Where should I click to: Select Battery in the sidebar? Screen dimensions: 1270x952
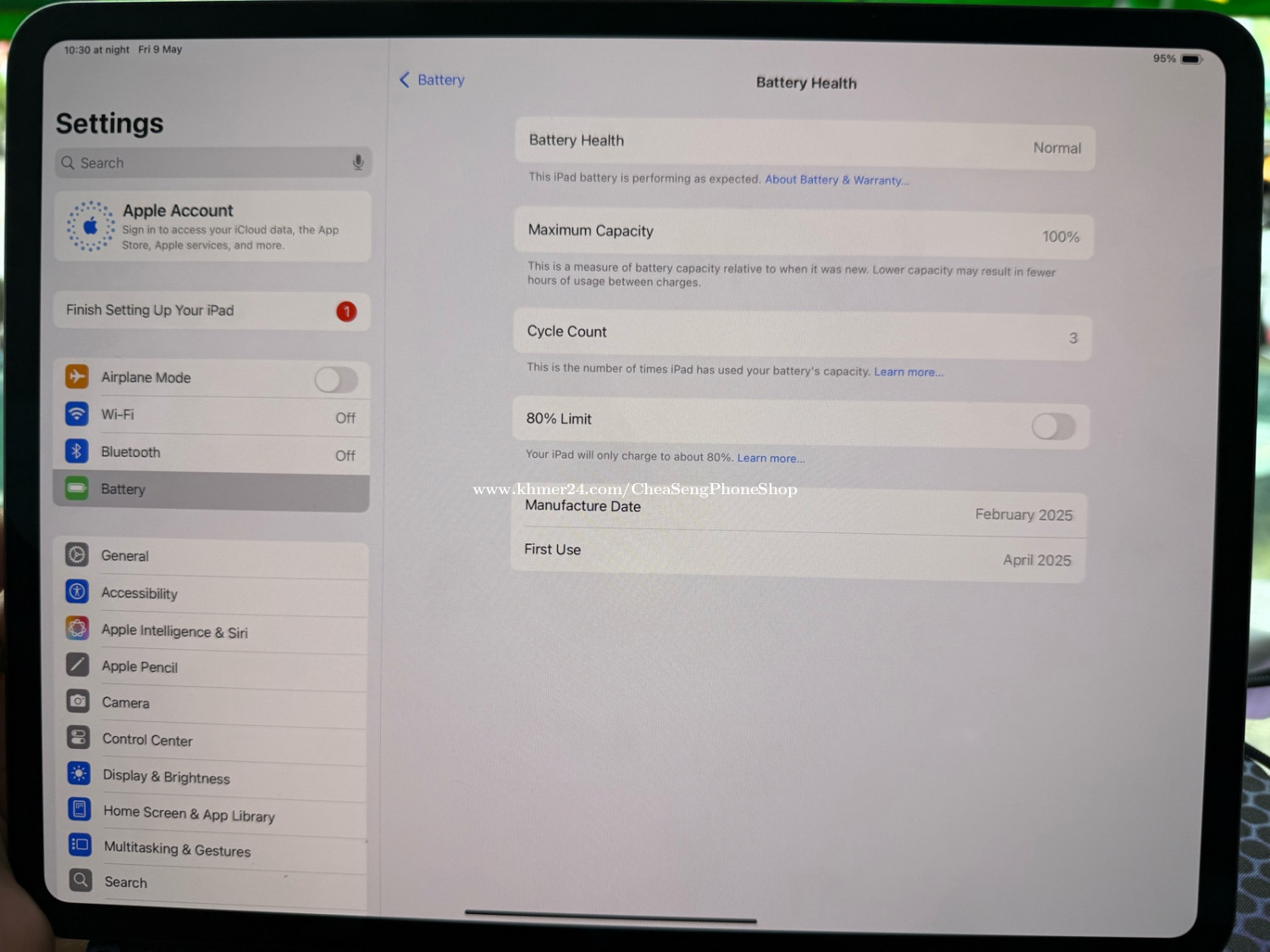212,491
